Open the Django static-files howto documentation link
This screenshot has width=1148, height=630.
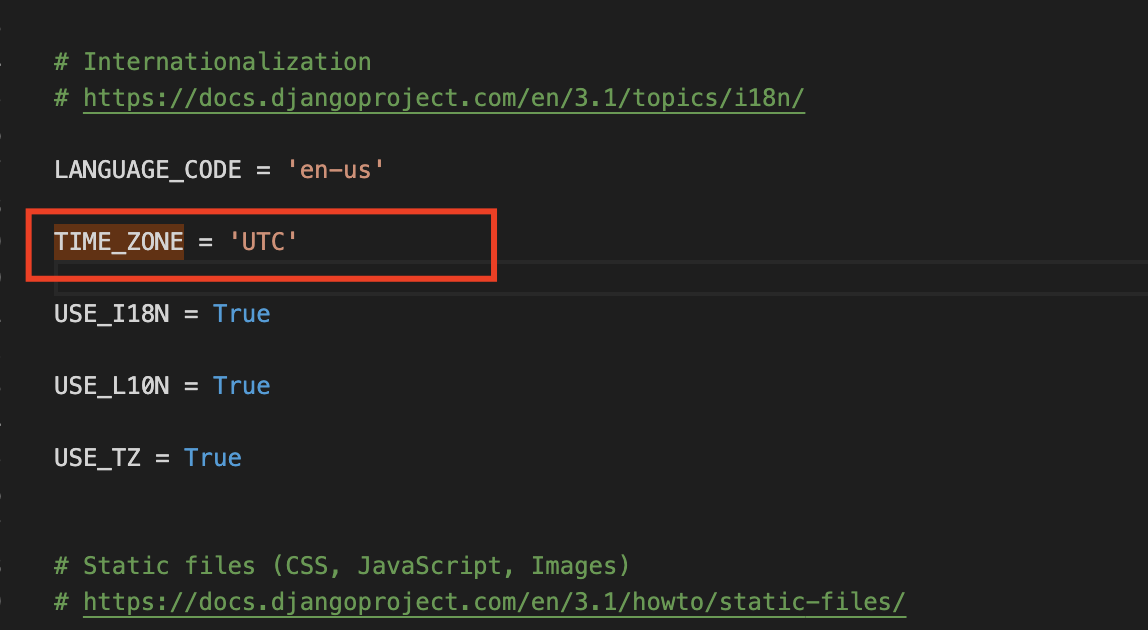(x=494, y=602)
